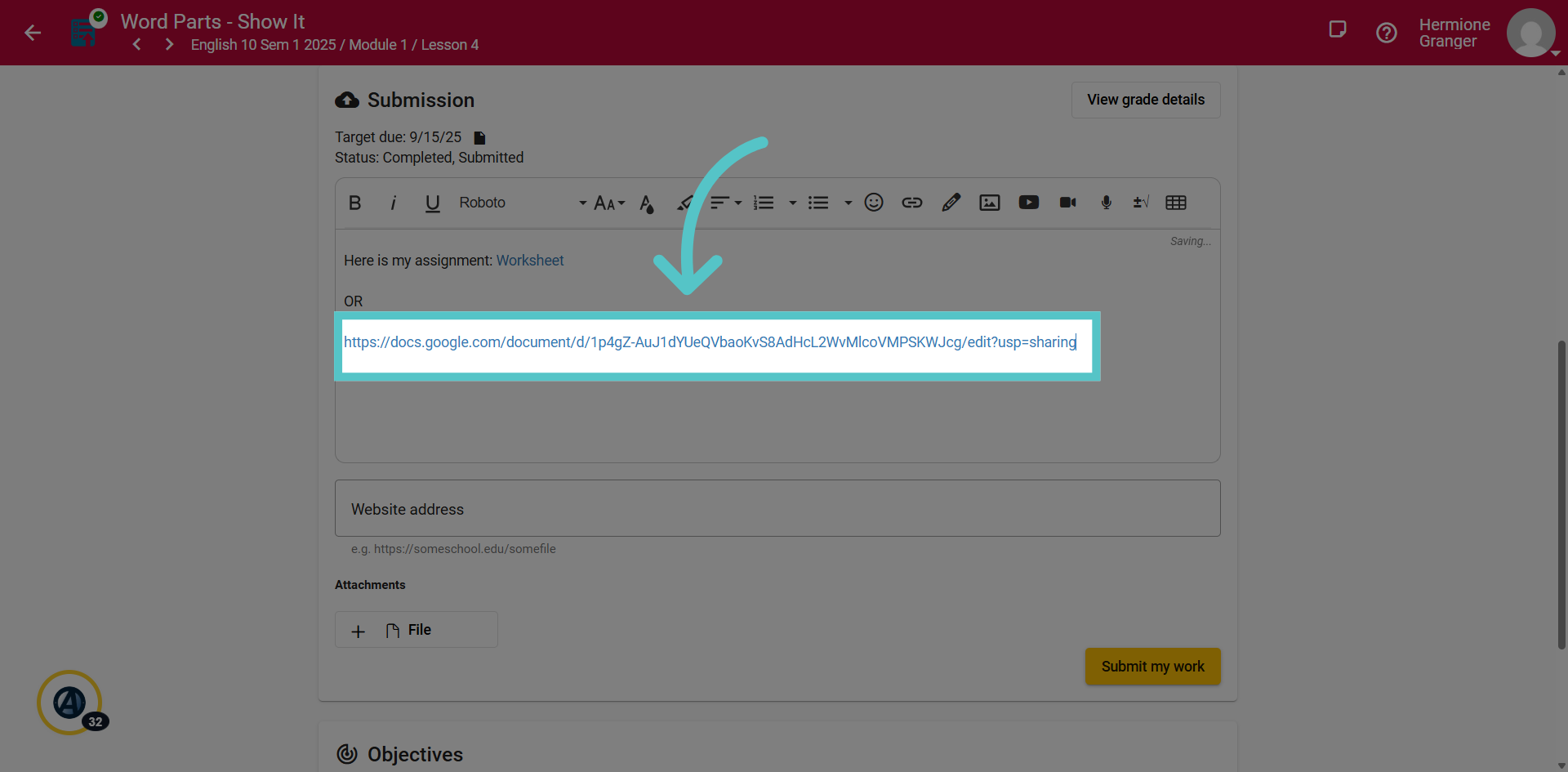Screen dimensions: 1568x772
Task: Open the text color tool
Action: tap(647, 203)
